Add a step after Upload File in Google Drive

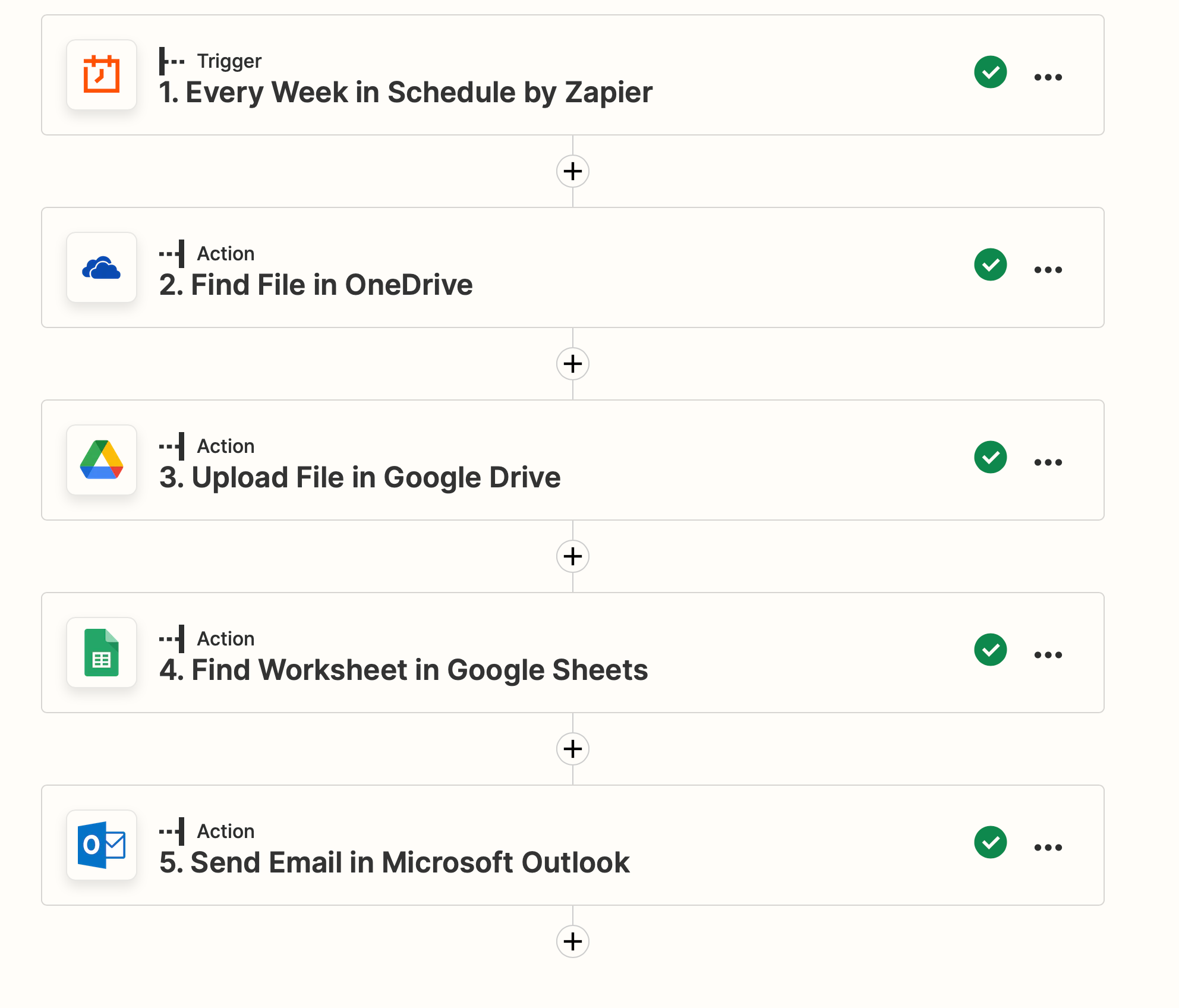[x=573, y=556]
